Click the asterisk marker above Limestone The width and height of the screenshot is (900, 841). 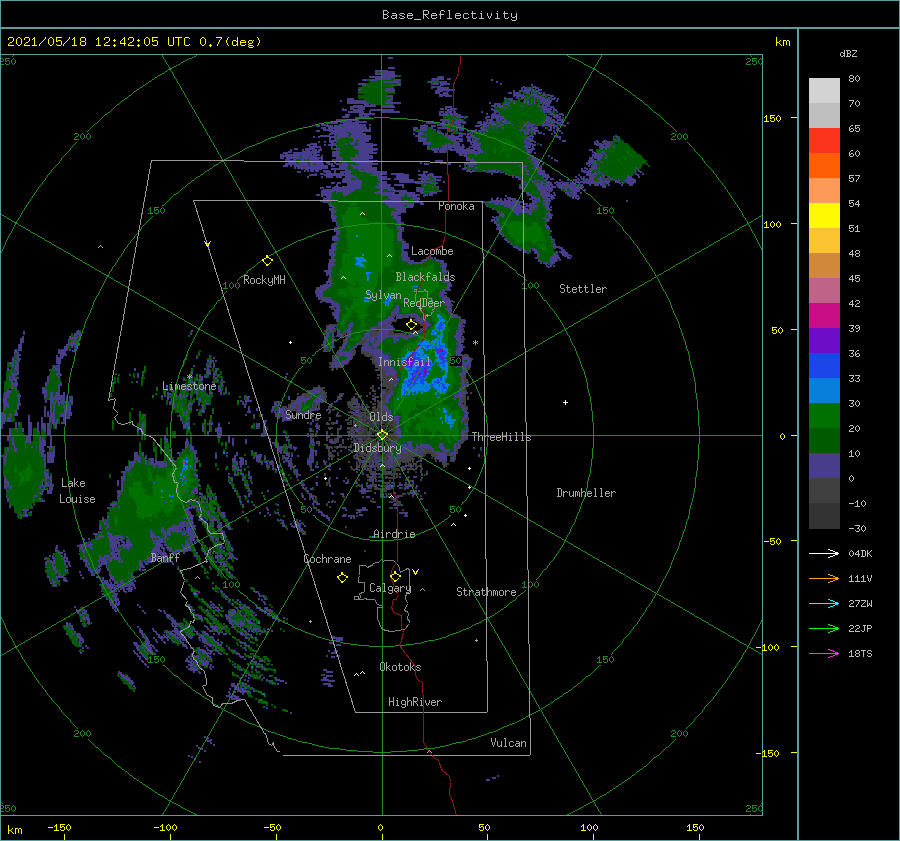tap(189, 377)
